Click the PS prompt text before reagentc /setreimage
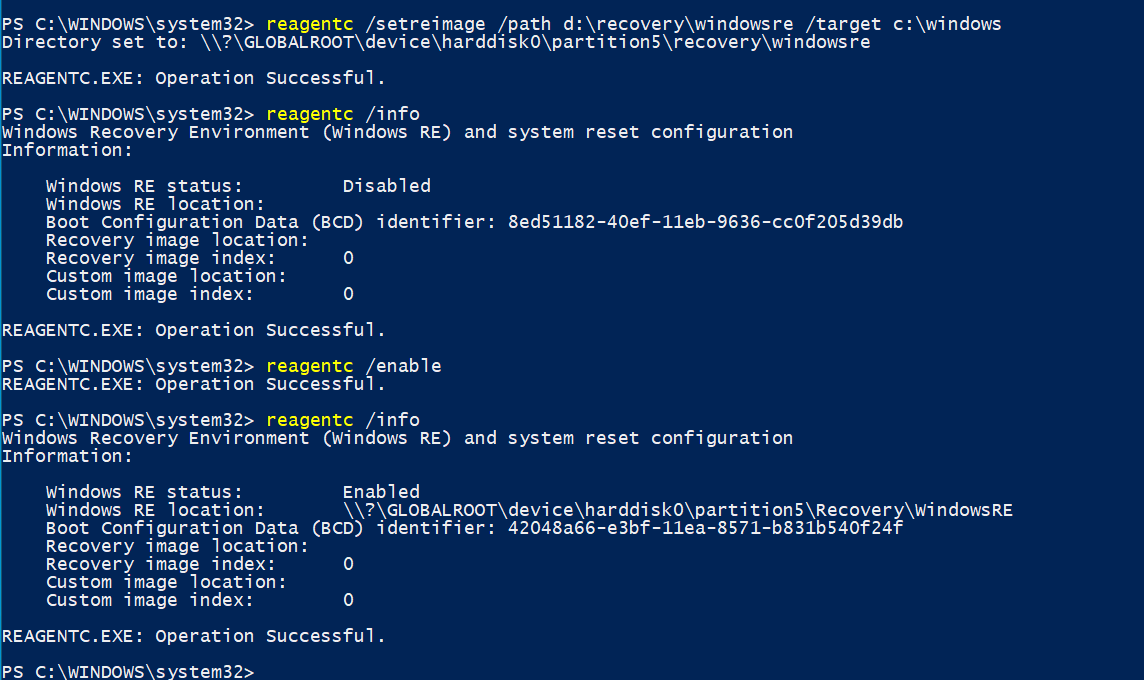Viewport: 1144px width, 680px height. point(128,23)
